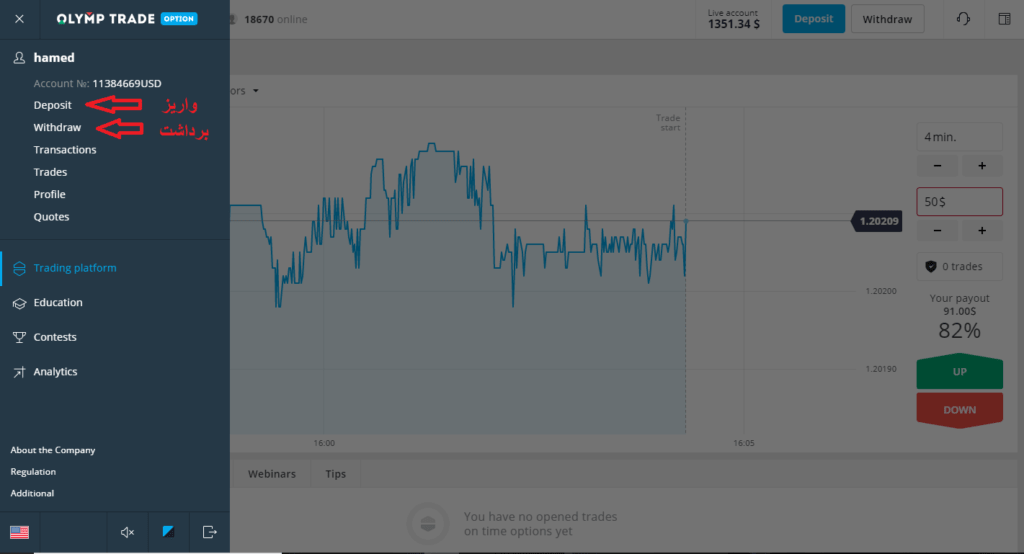Click the green UP button
Screen dimensions: 1024x554
click(x=959, y=372)
